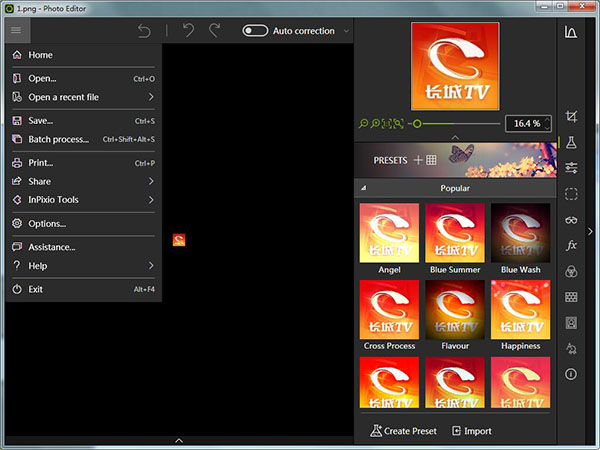This screenshot has width=600, height=450.
Task: Adjust the green zoom slider handle
Action: [x=417, y=124]
